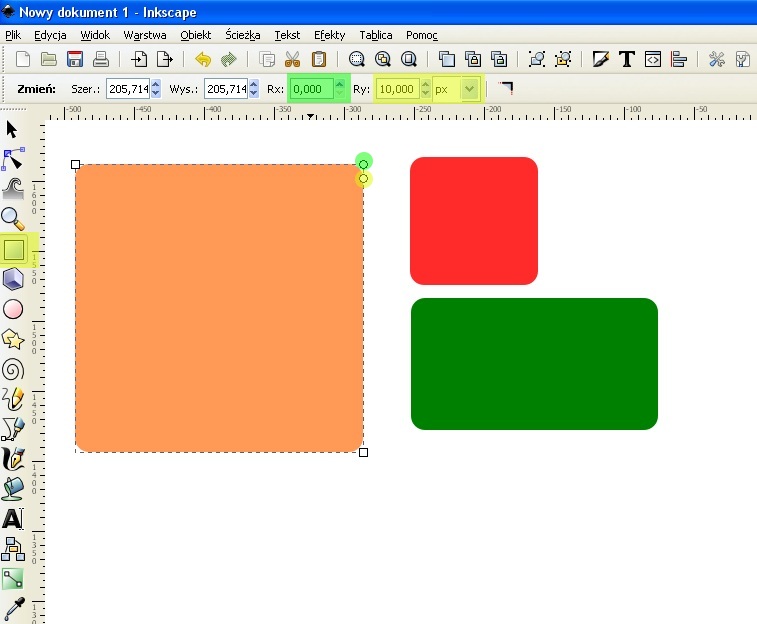Open the Text and Font dialog icon

click(x=627, y=59)
